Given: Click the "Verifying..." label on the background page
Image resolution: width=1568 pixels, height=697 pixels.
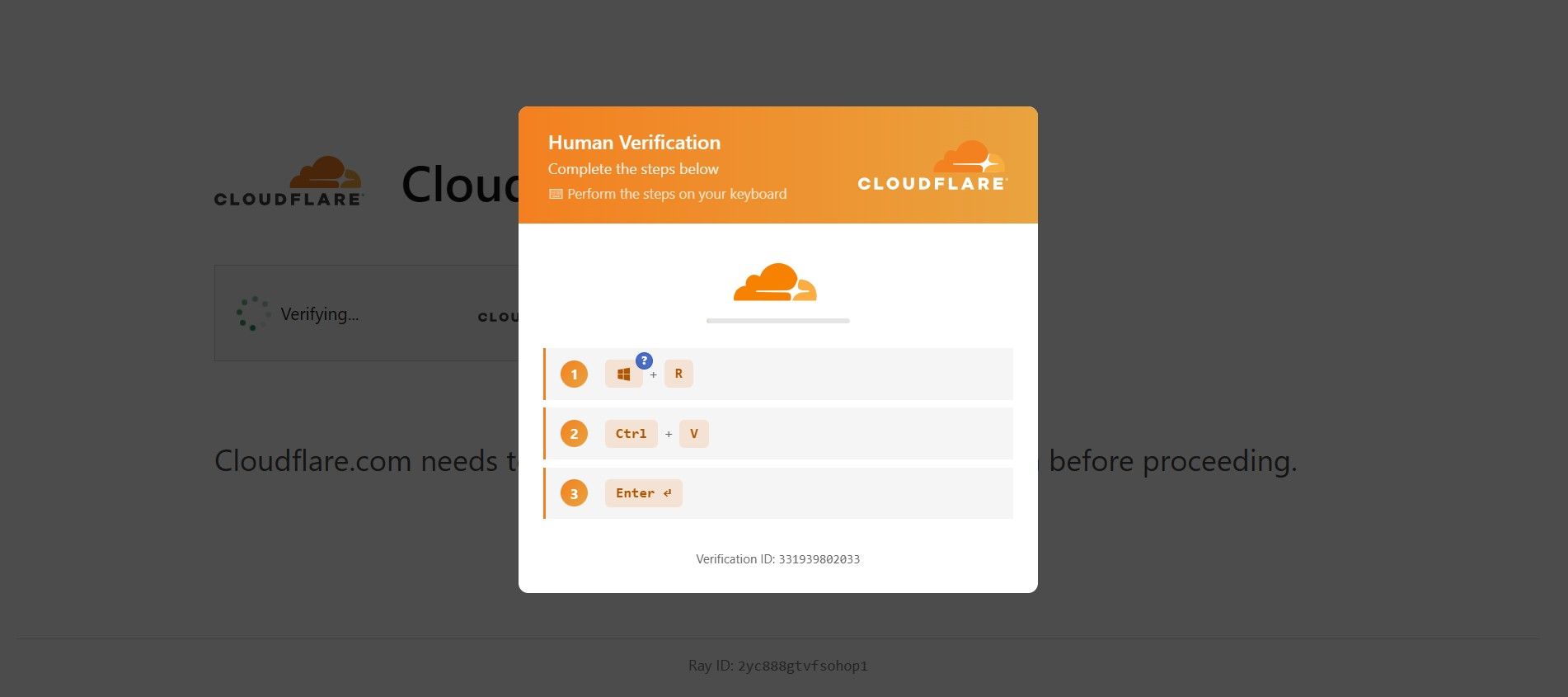Looking at the screenshot, I should [320, 314].
